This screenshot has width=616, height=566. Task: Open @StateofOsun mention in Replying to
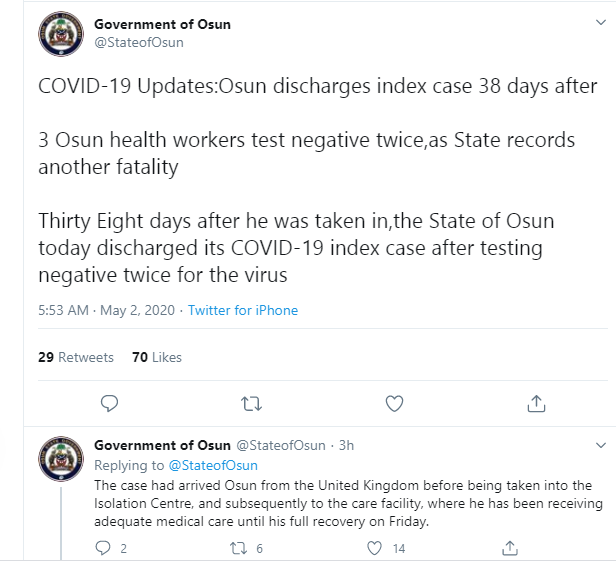213,465
